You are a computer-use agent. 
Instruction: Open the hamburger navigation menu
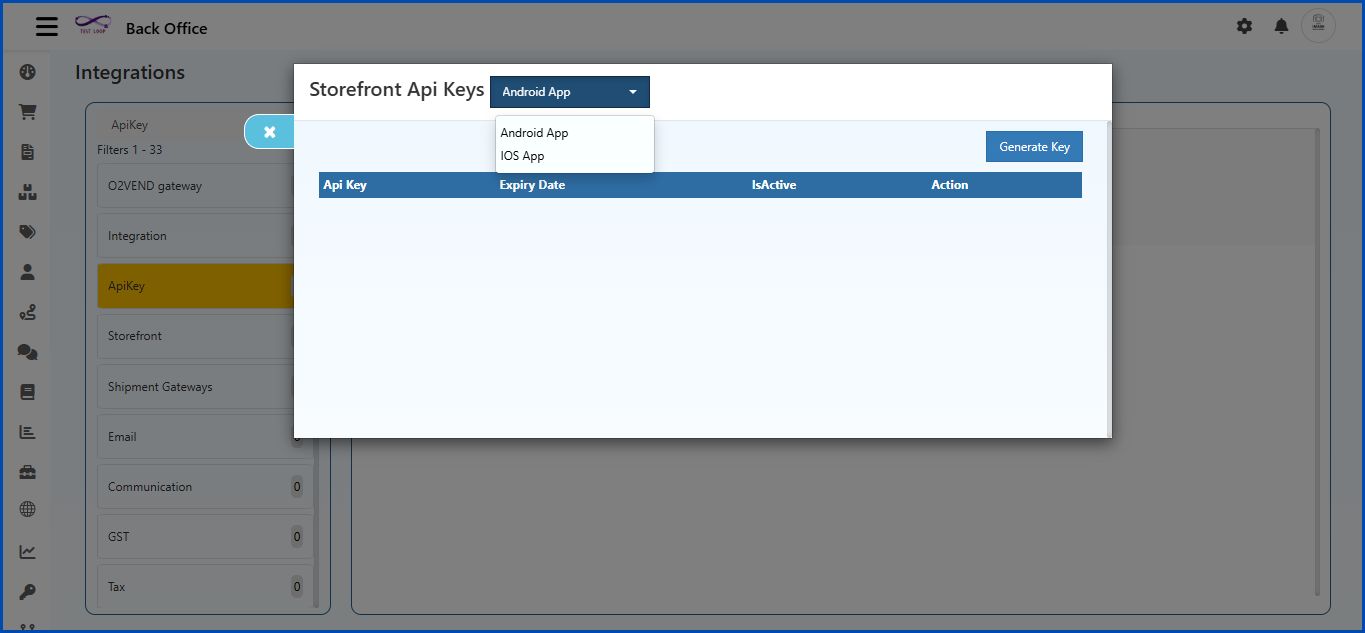click(46, 26)
